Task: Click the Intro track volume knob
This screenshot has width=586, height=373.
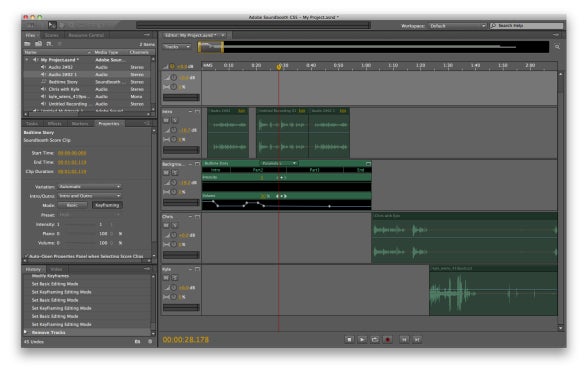Action: pos(174,130)
